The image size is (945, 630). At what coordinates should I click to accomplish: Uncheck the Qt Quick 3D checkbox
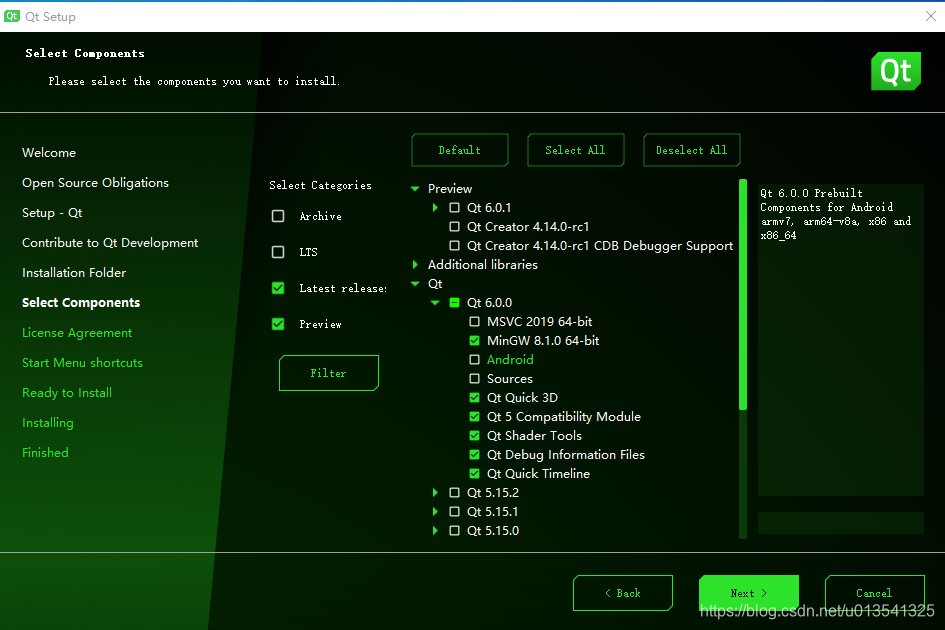[474, 397]
